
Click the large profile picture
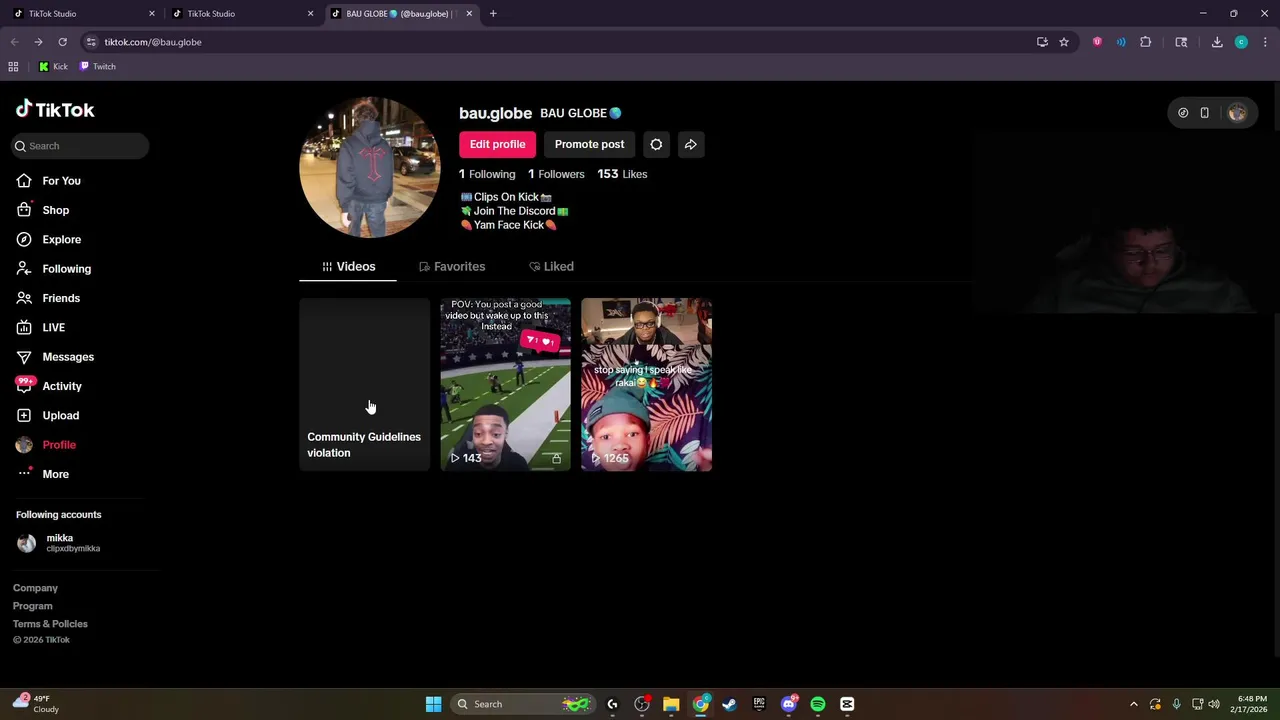click(x=370, y=167)
